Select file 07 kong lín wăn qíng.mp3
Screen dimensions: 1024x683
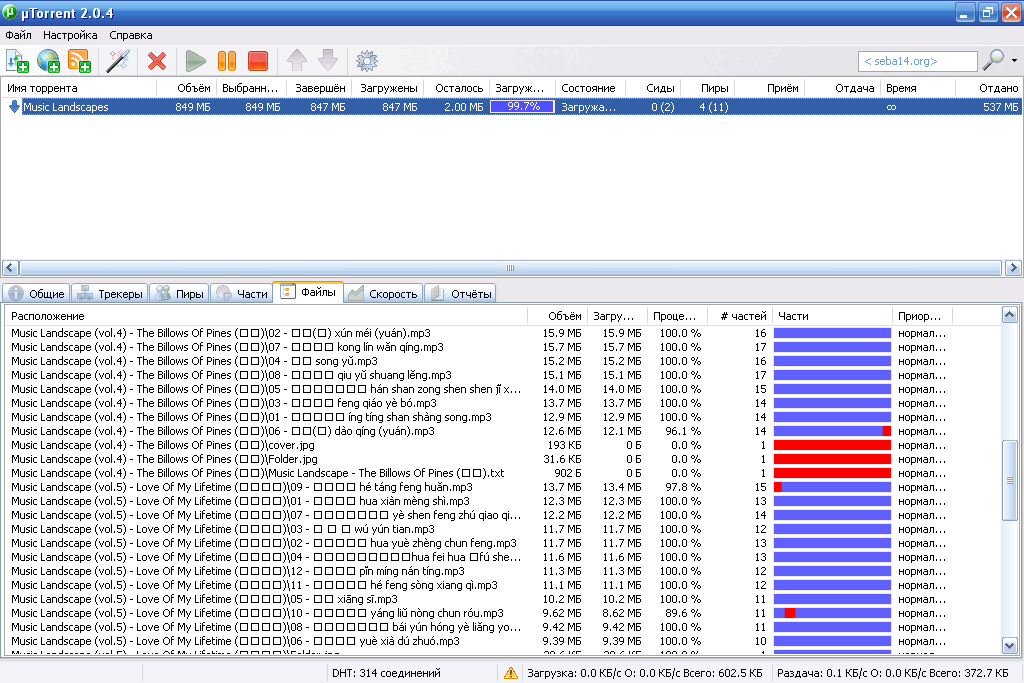(x=503, y=347)
